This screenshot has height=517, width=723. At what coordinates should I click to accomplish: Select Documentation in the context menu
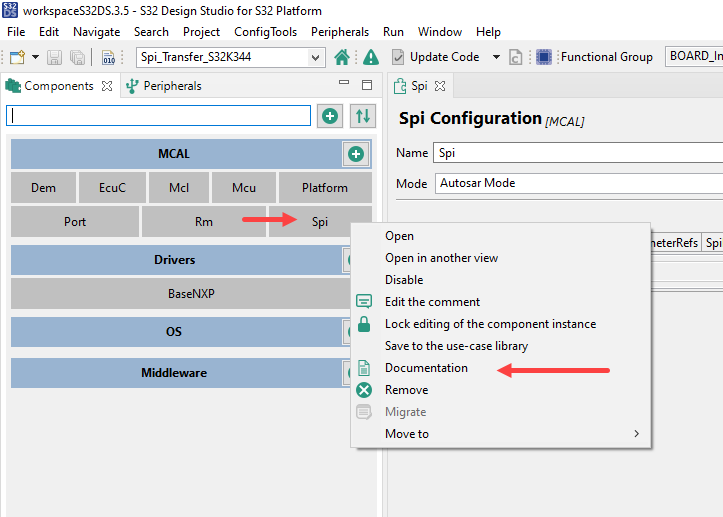(426, 368)
